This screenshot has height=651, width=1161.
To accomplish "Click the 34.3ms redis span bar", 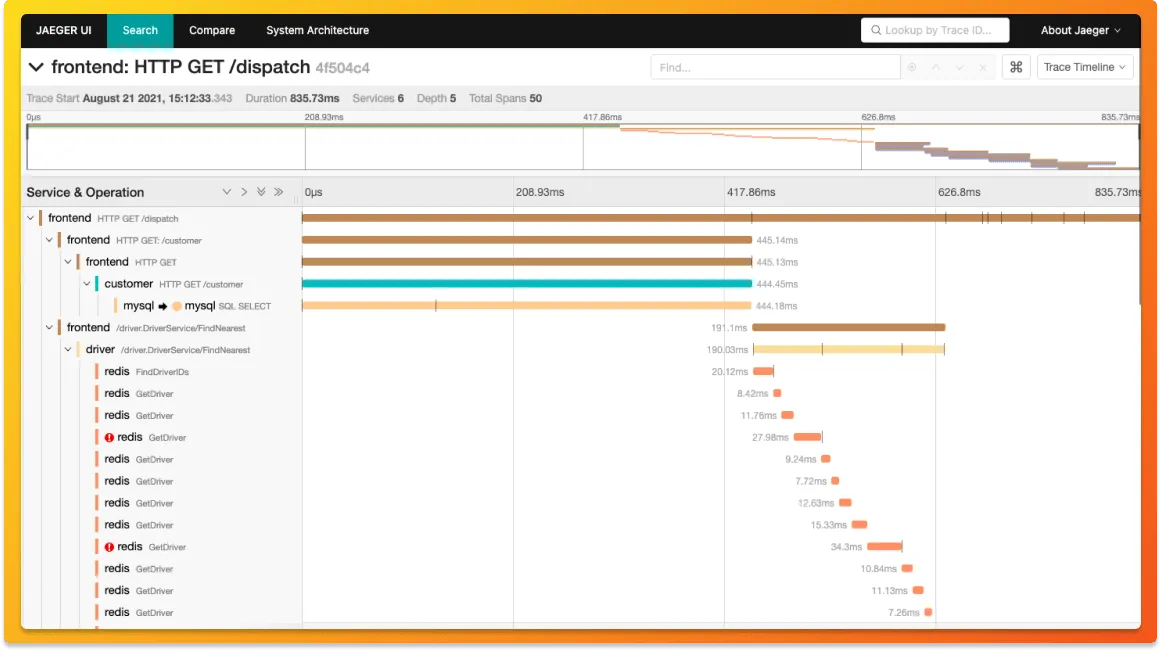I will 884,547.
